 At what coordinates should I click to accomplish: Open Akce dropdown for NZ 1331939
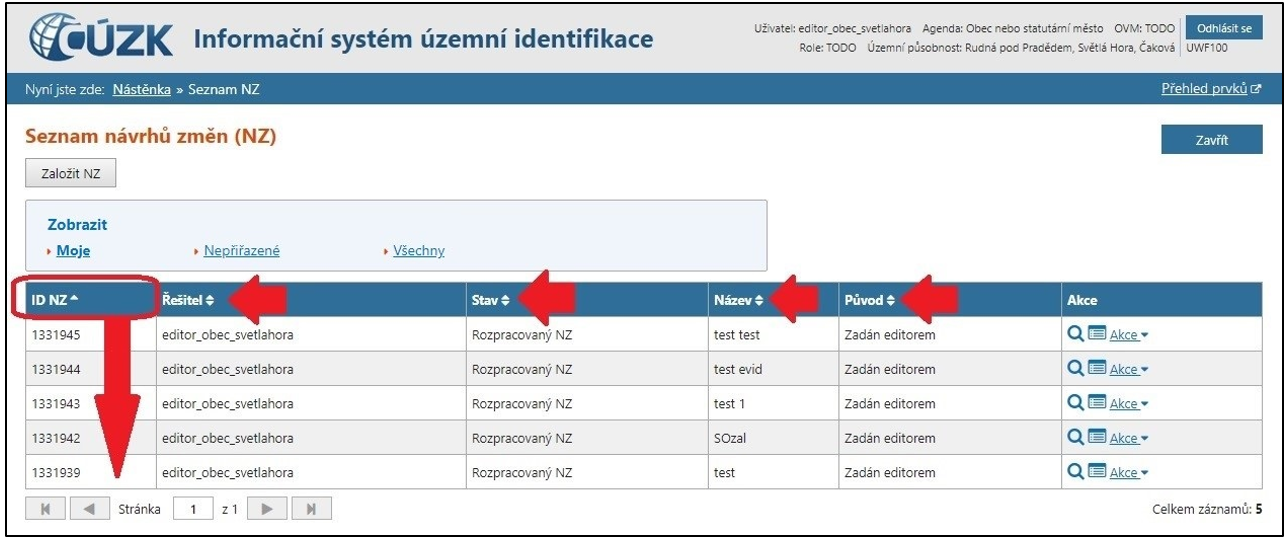click(1129, 473)
